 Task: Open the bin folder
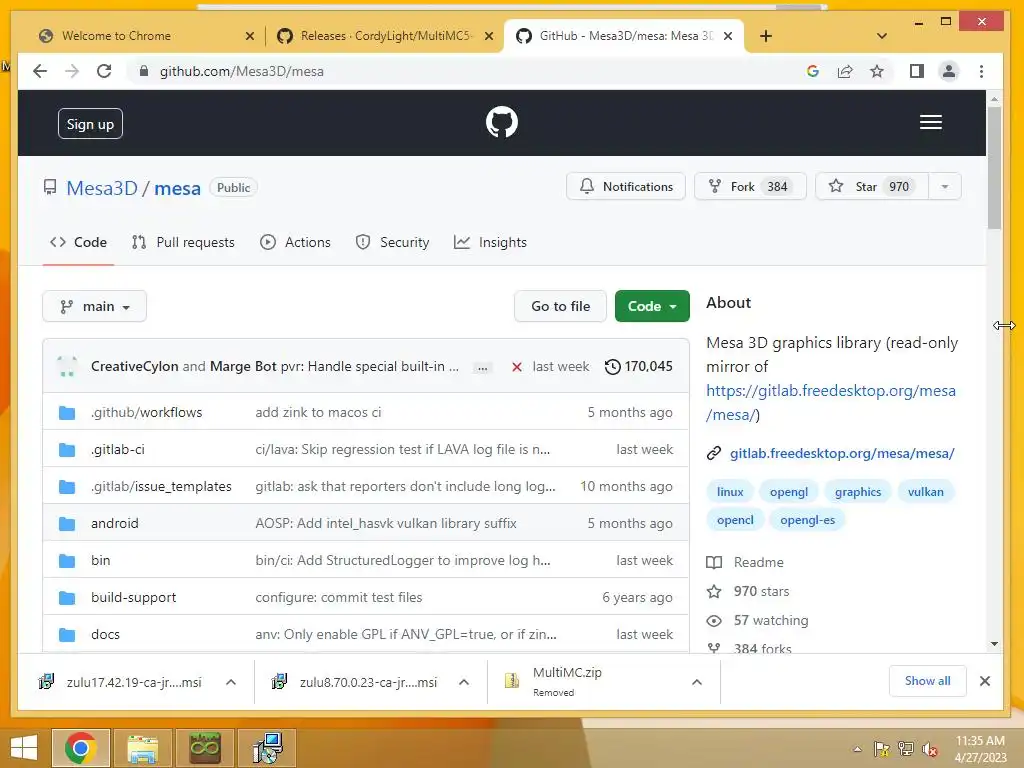click(x=101, y=560)
